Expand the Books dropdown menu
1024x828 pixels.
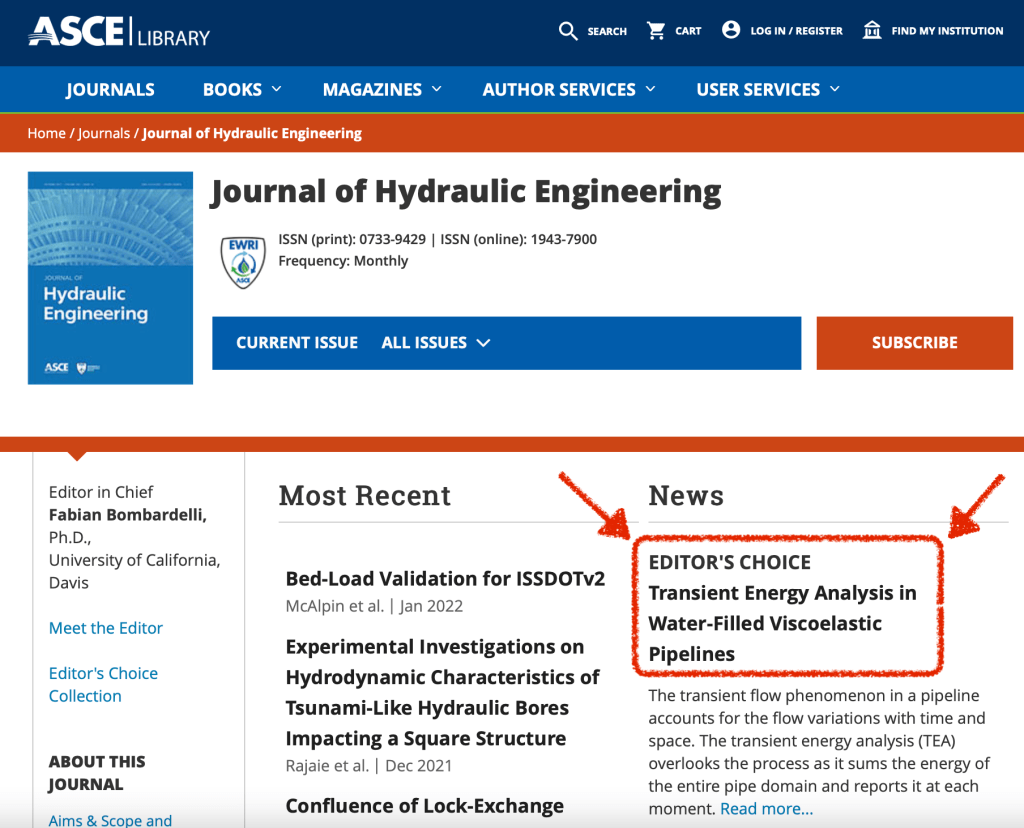(242, 90)
